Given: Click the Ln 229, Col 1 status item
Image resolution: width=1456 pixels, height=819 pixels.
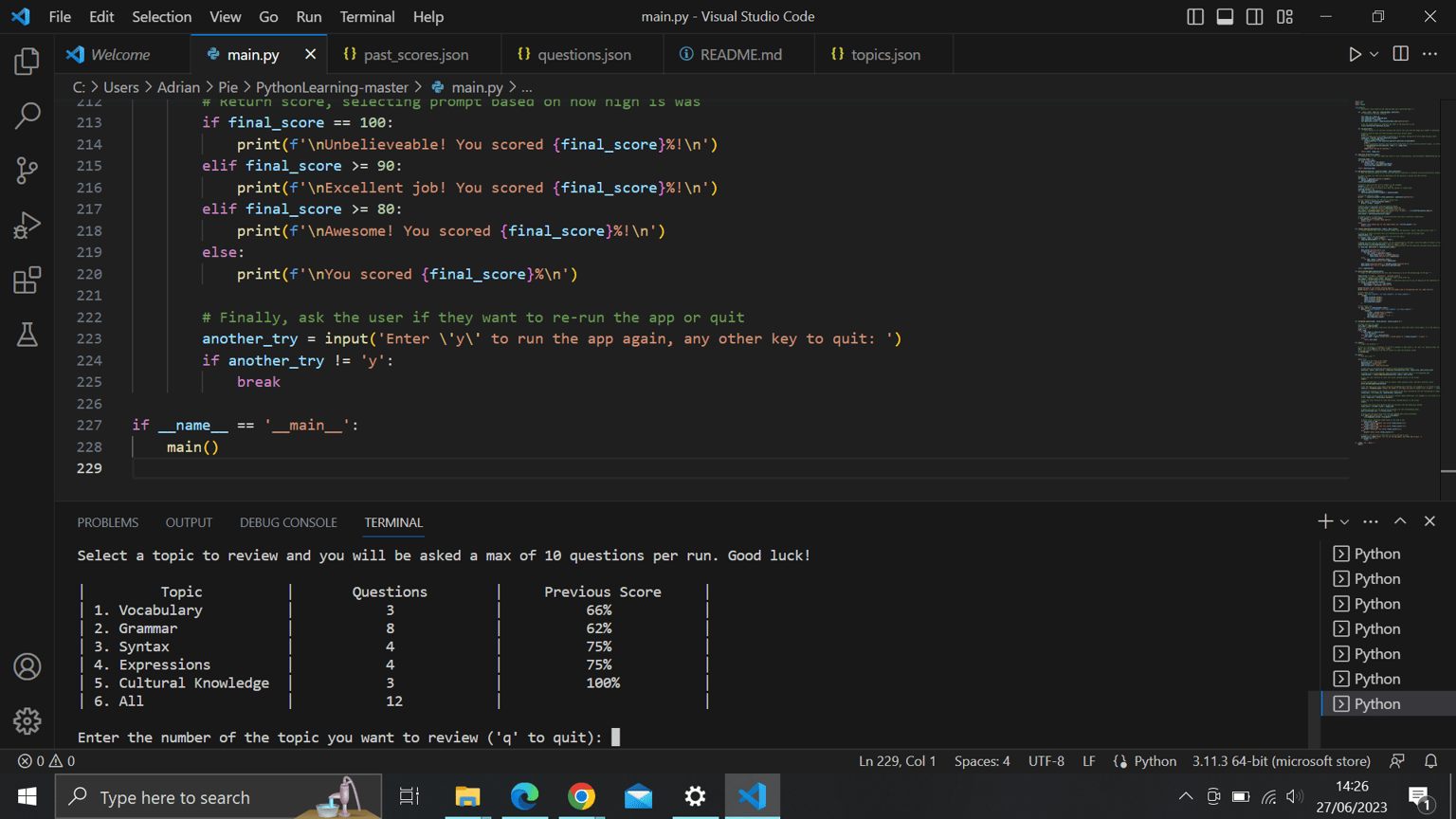Looking at the screenshot, I should click(x=897, y=761).
